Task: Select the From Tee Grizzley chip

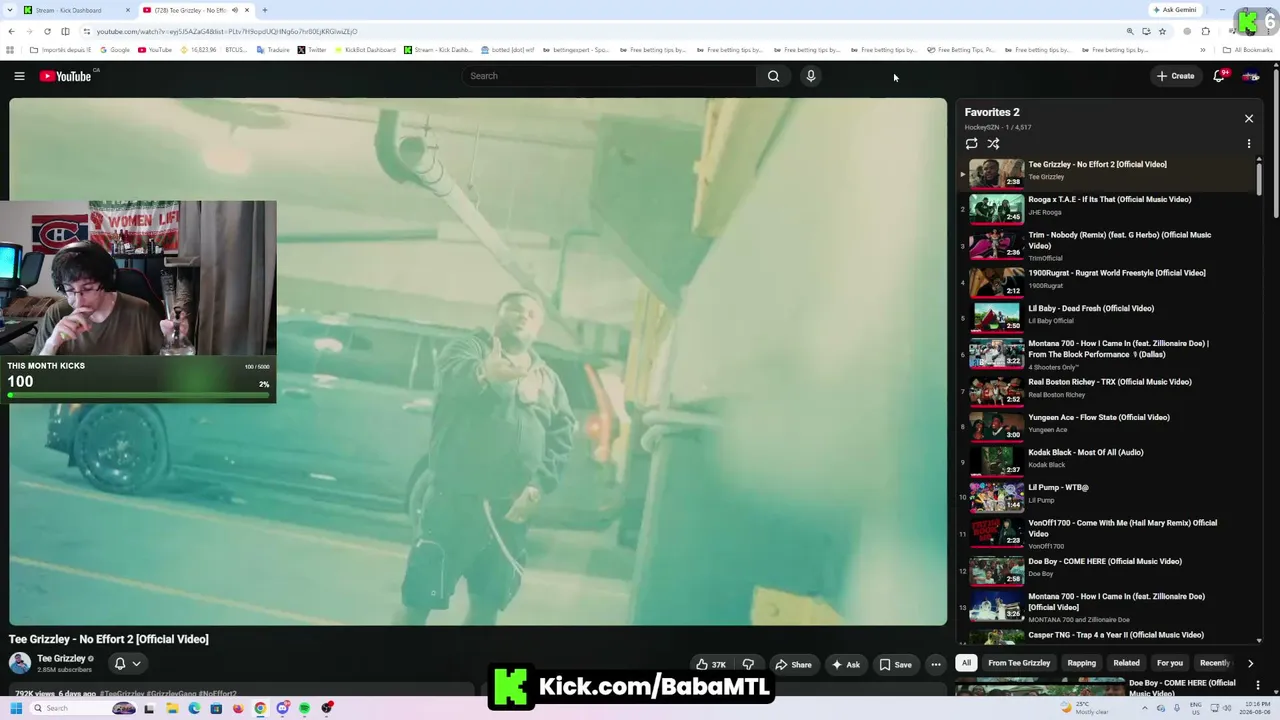Action: click(1019, 663)
